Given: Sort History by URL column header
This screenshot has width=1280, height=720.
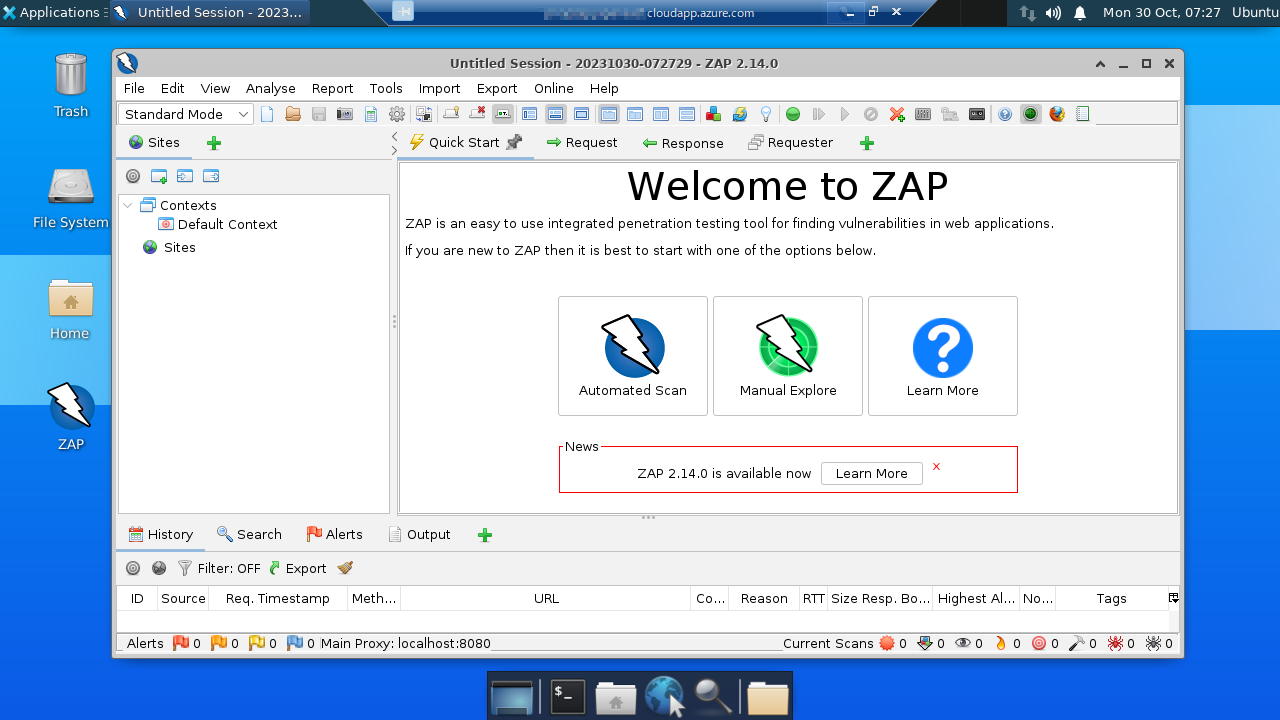Looking at the screenshot, I should [546, 598].
